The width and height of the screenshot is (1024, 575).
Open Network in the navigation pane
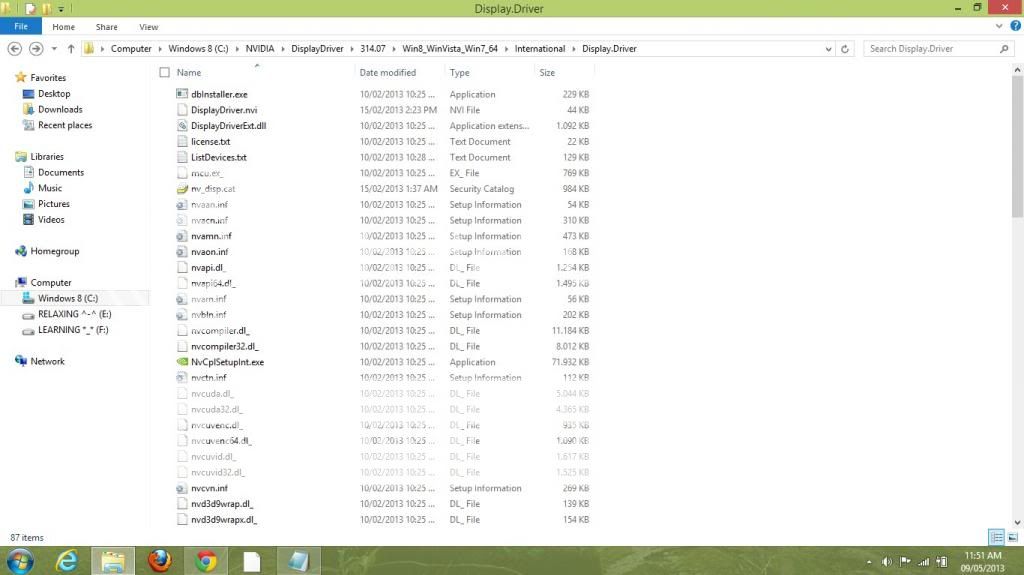click(x=48, y=361)
